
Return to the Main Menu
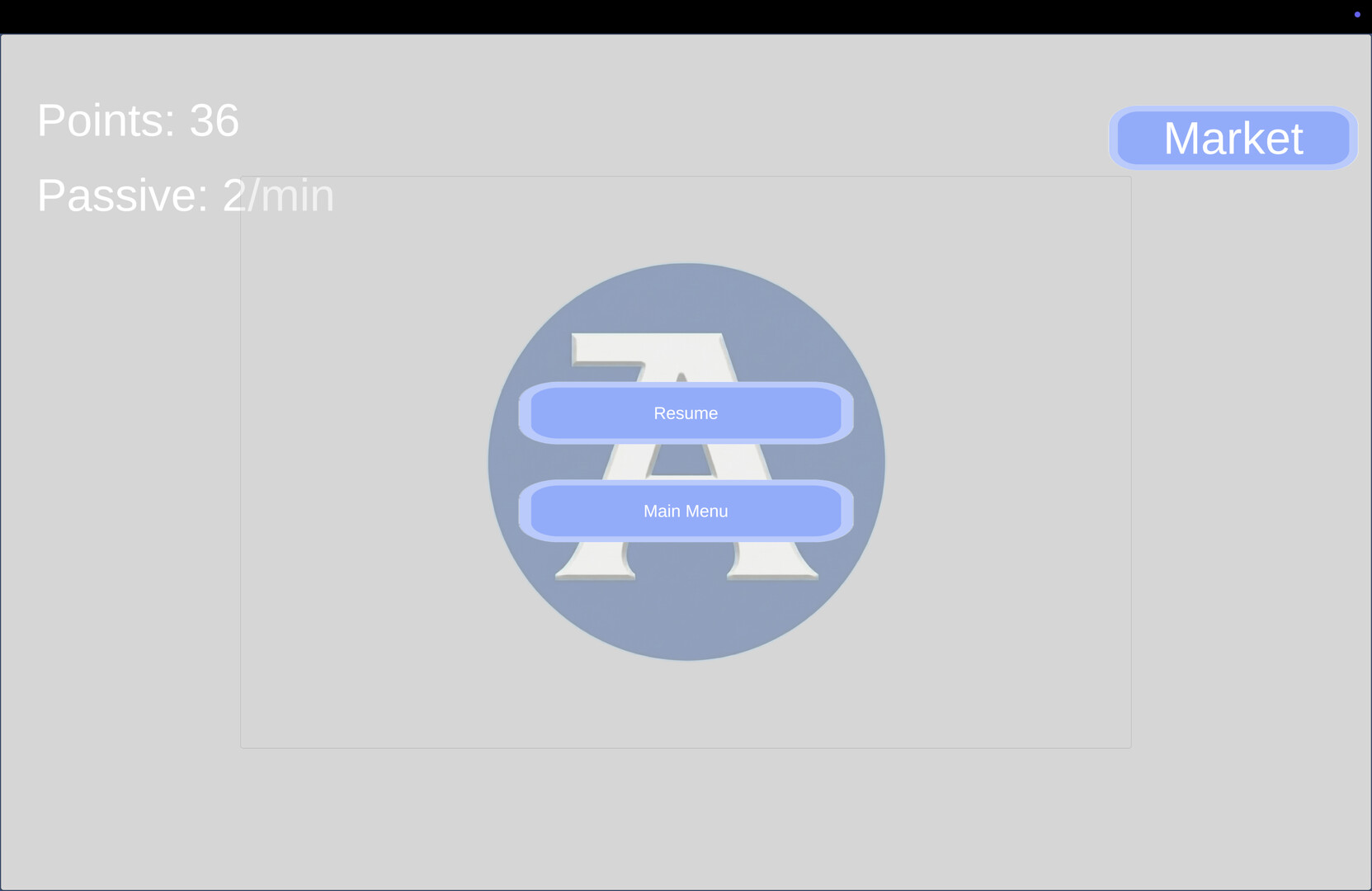(686, 511)
